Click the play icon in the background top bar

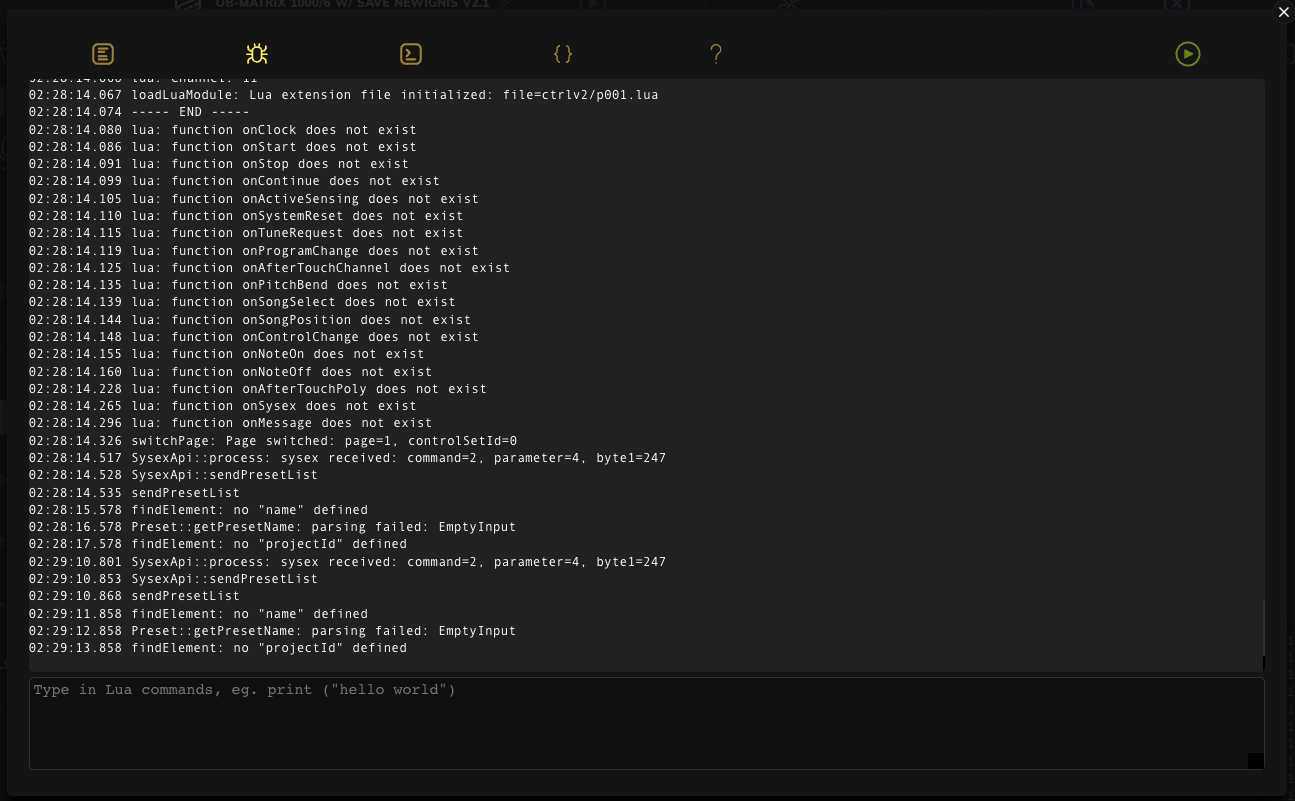point(593,5)
